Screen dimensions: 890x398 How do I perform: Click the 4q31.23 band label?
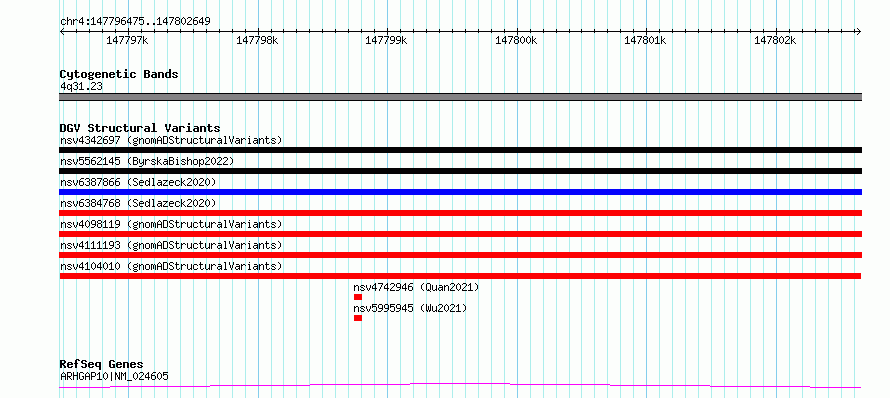point(81,87)
